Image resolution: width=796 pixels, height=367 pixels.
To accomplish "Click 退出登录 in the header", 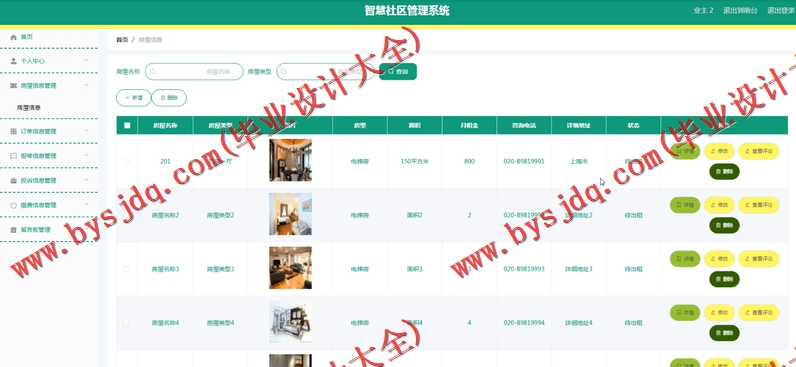I will 781,11.
